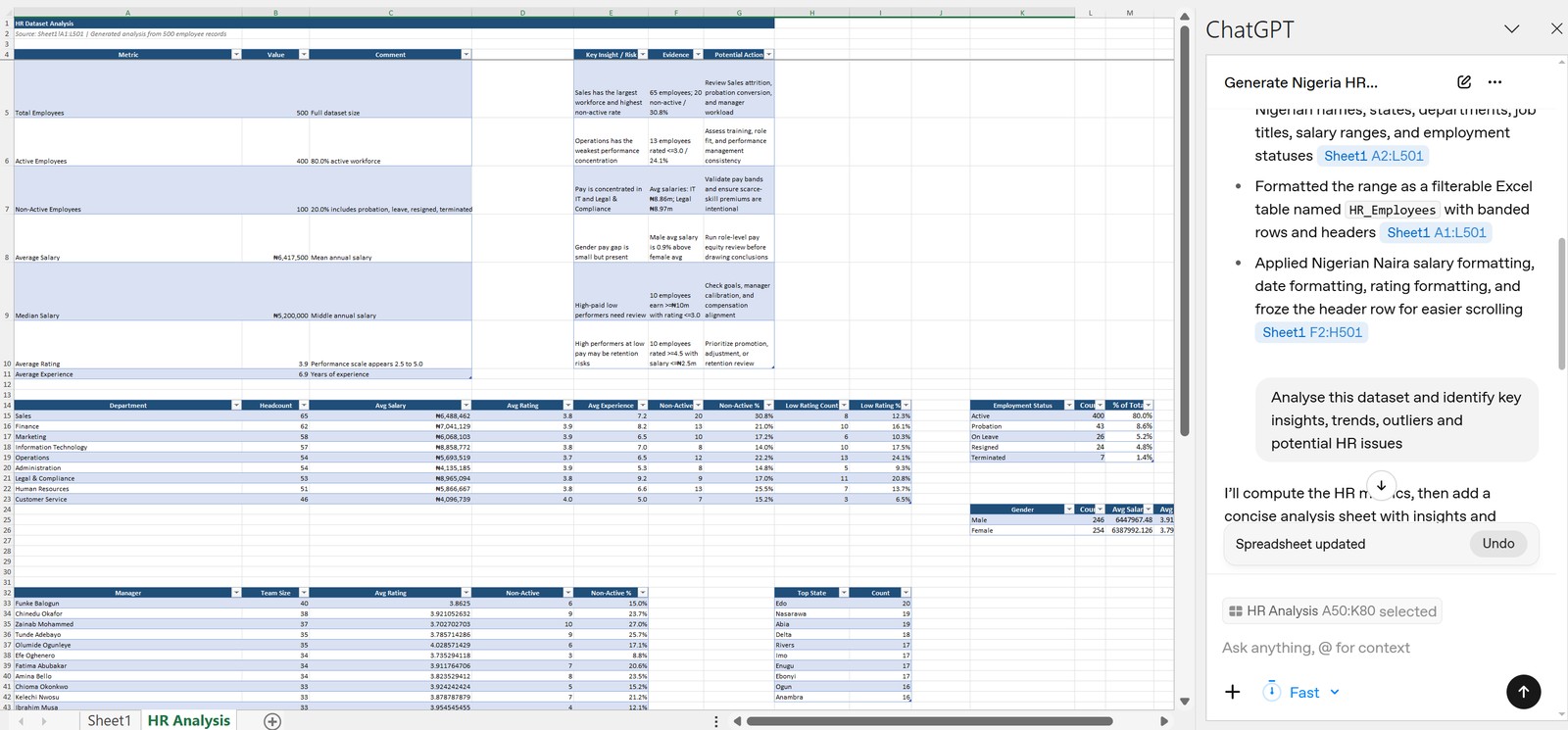Open the Employment Status filter dropdown
The height and width of the screenshot is (730, 1568).
[x=1069, y=405]
